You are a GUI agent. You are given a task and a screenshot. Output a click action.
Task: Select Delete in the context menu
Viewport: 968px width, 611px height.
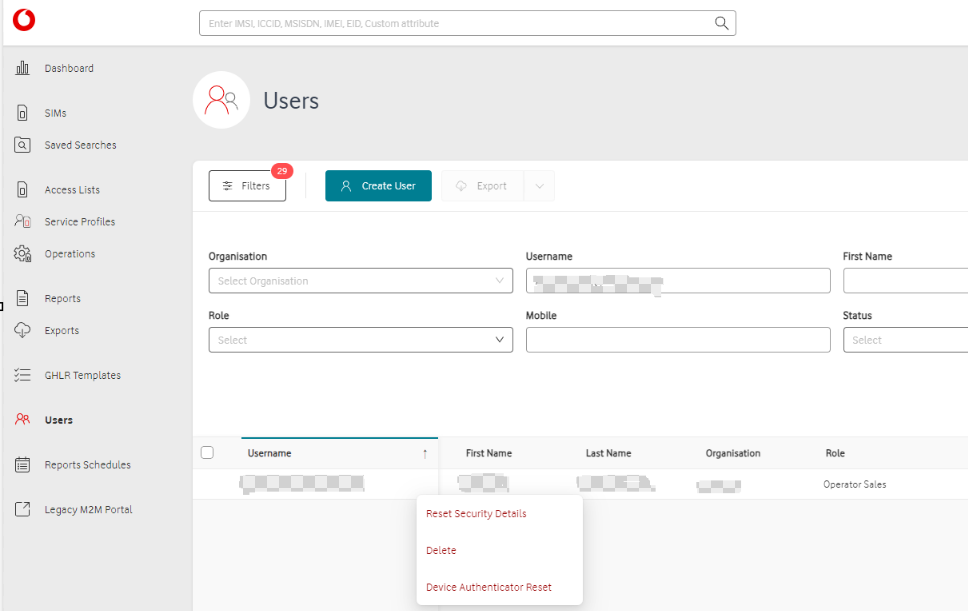click(x=441, y=551)
